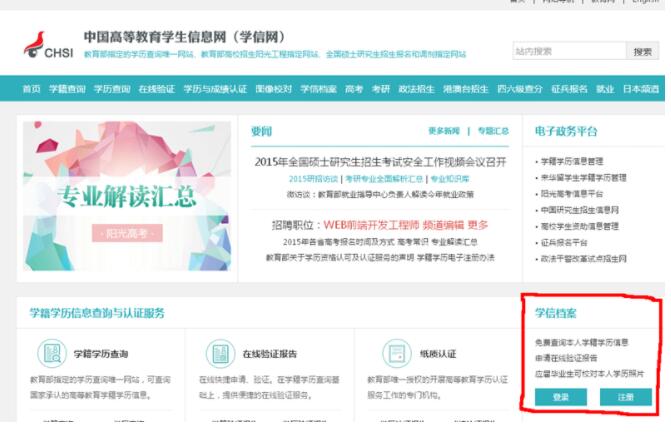The image size is (671, 434).
Task: Open 港澳台招生 in navigation bar
Action: tap(466, 89)
